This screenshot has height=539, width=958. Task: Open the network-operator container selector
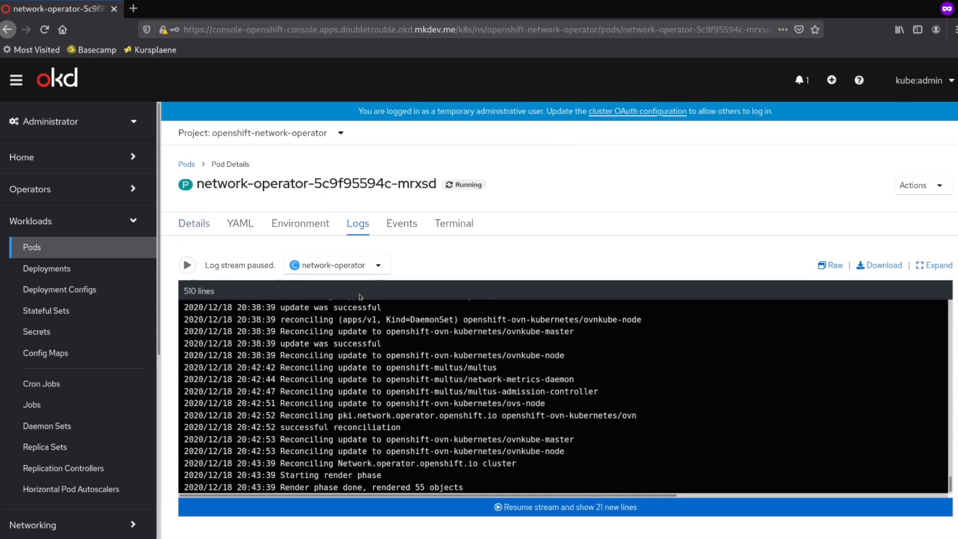[x=337, y=265]
